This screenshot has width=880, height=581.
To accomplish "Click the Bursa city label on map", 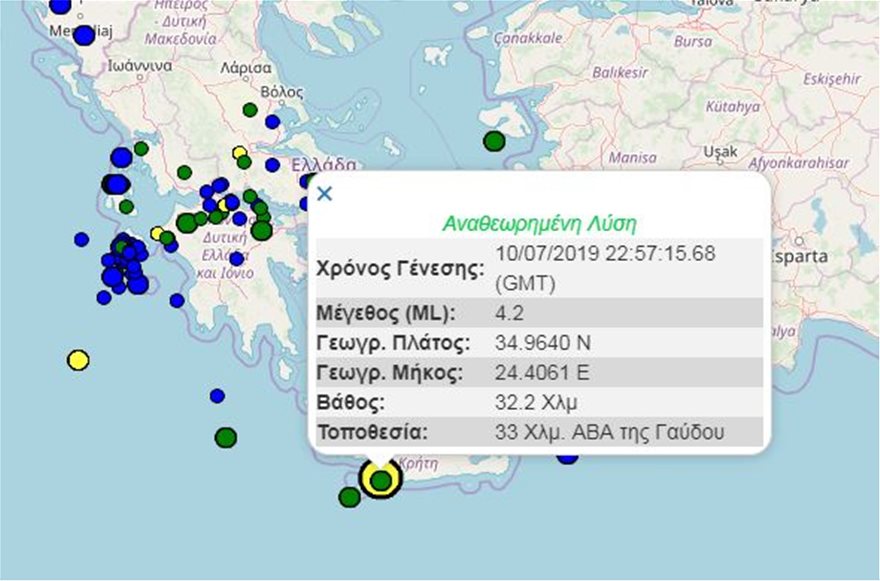I will pyautogui.click(x=693, y=43).
